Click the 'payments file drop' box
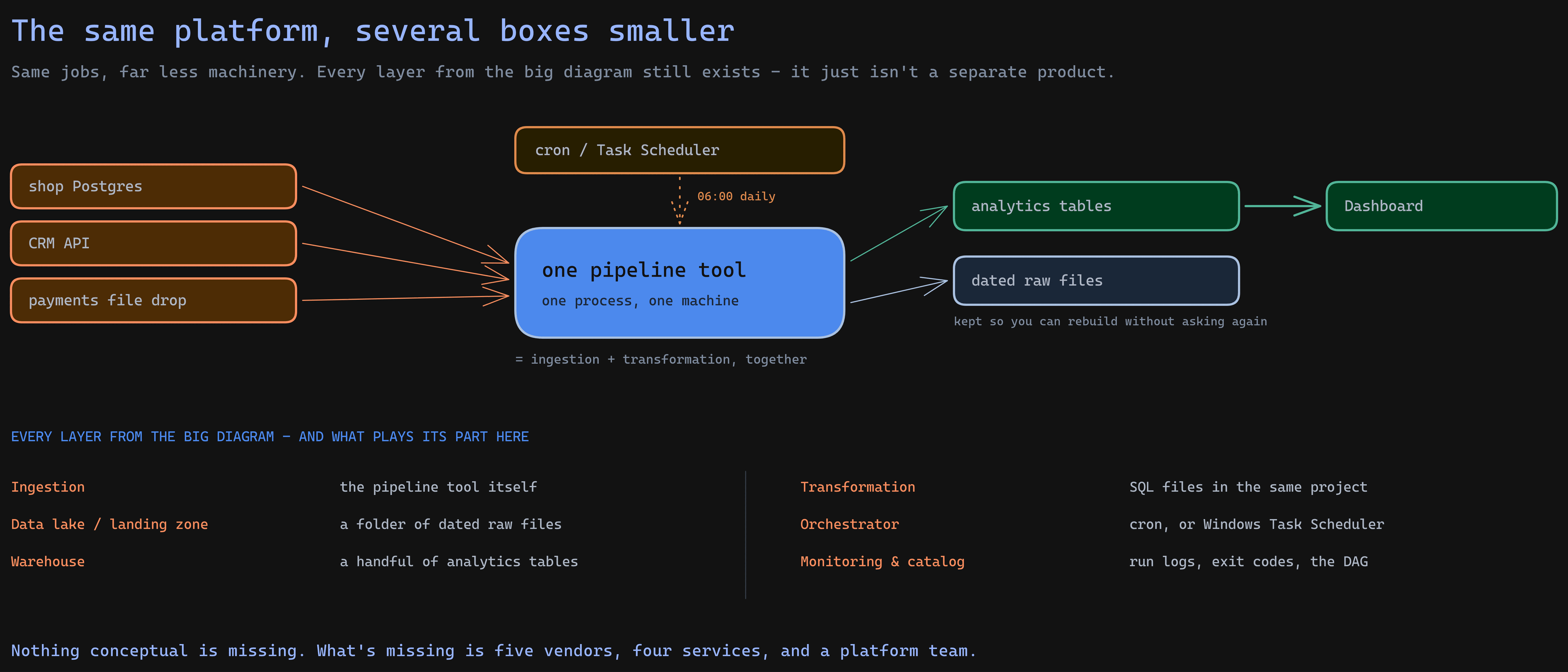 click(153, 300)
